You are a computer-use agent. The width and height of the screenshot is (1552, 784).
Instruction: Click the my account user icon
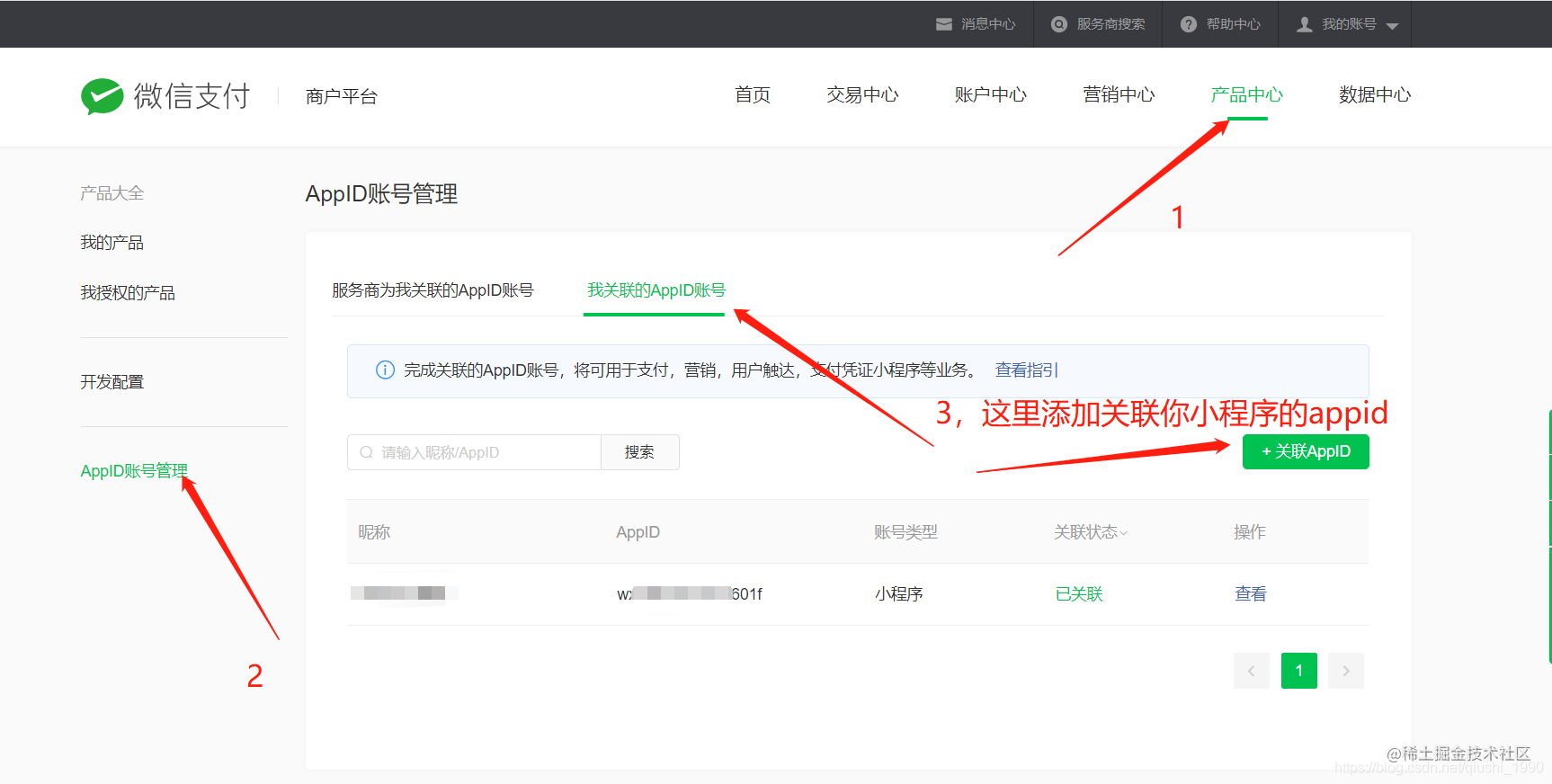[1305, 24]
